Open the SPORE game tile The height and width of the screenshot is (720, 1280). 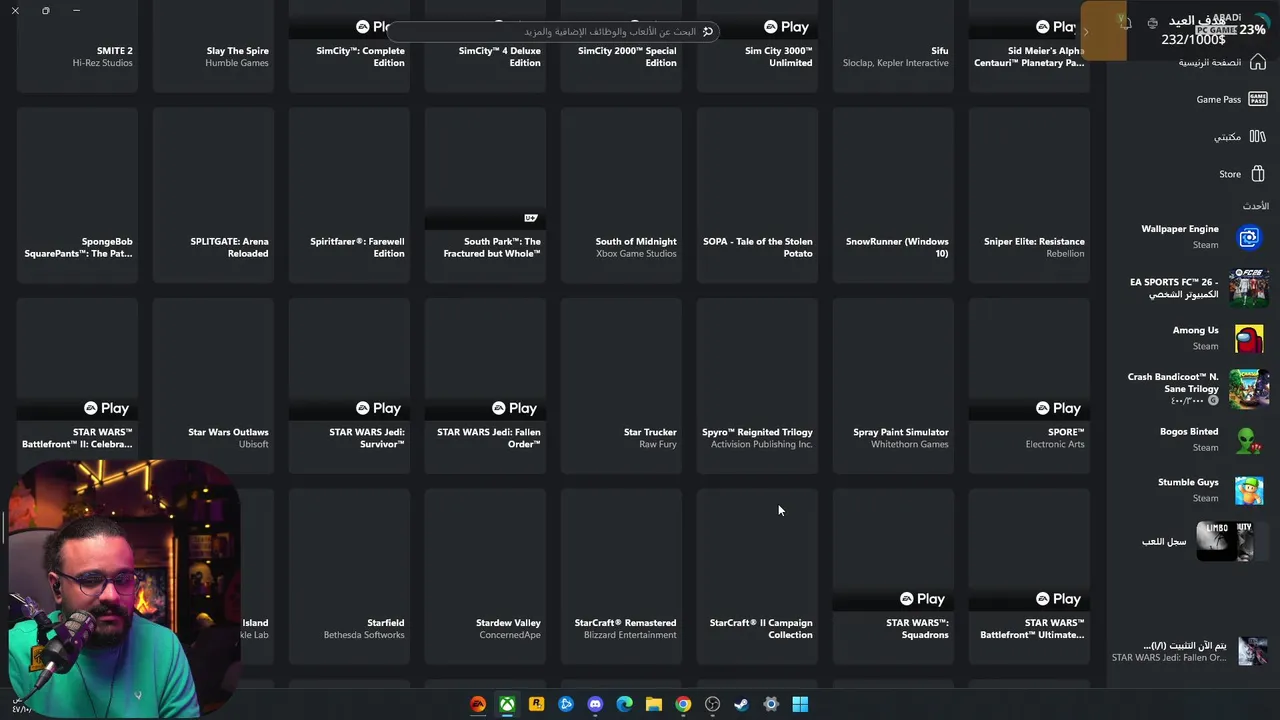pos(1029,386)
